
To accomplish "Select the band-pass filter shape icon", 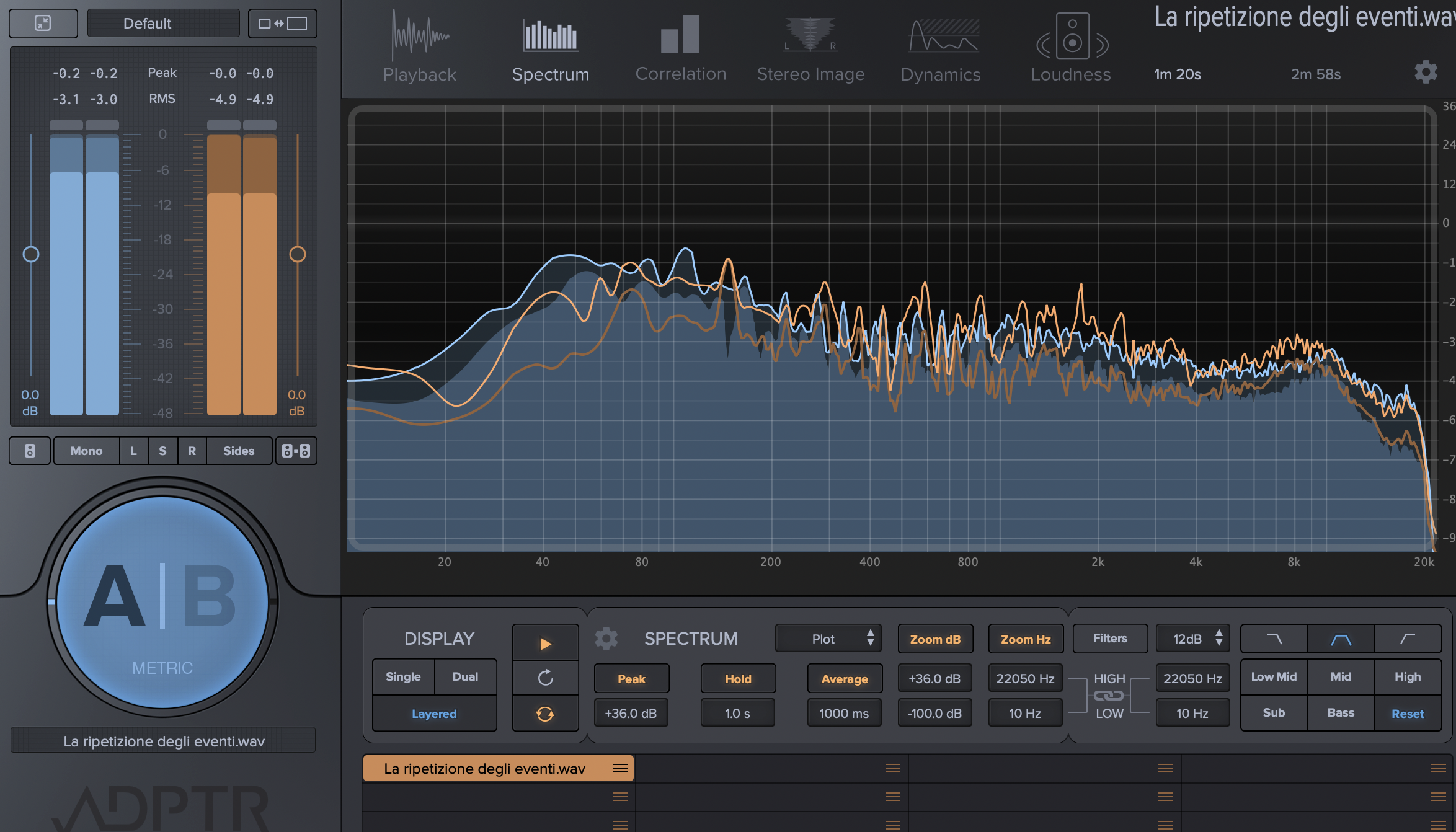I will click(x=1341, y=639).
